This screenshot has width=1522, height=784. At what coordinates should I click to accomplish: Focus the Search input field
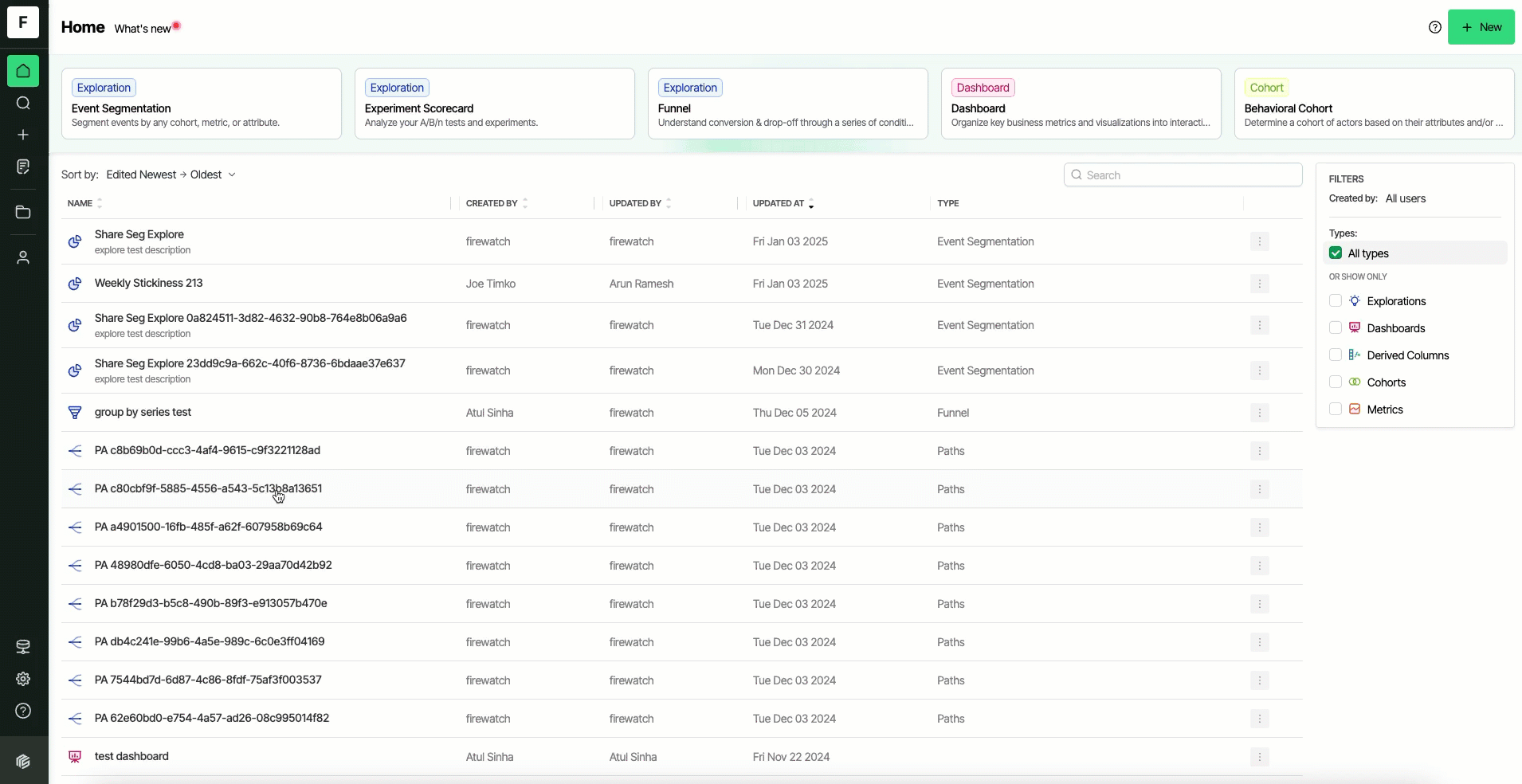(1183, 175)
